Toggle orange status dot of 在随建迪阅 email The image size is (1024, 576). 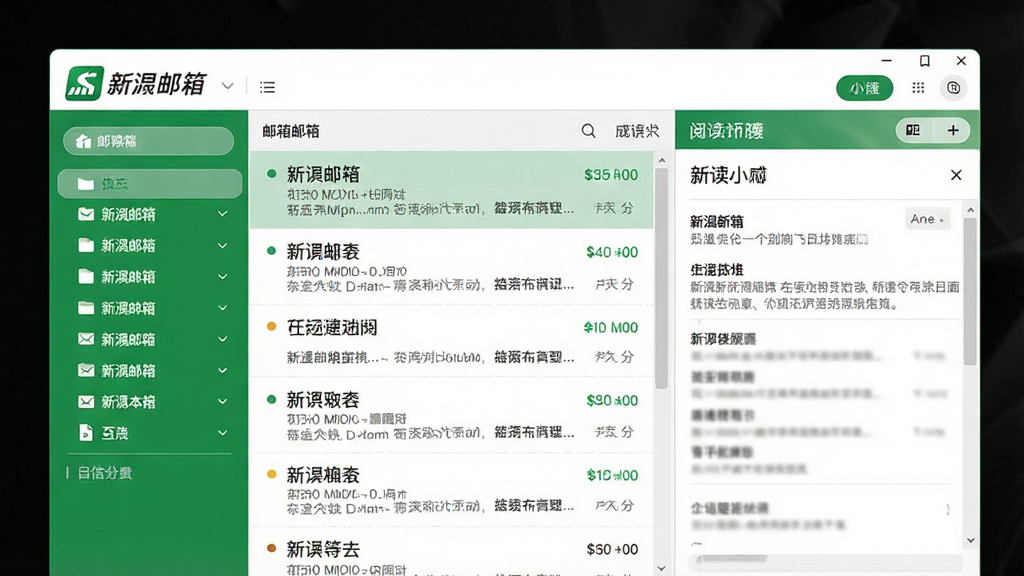point(272,326)
